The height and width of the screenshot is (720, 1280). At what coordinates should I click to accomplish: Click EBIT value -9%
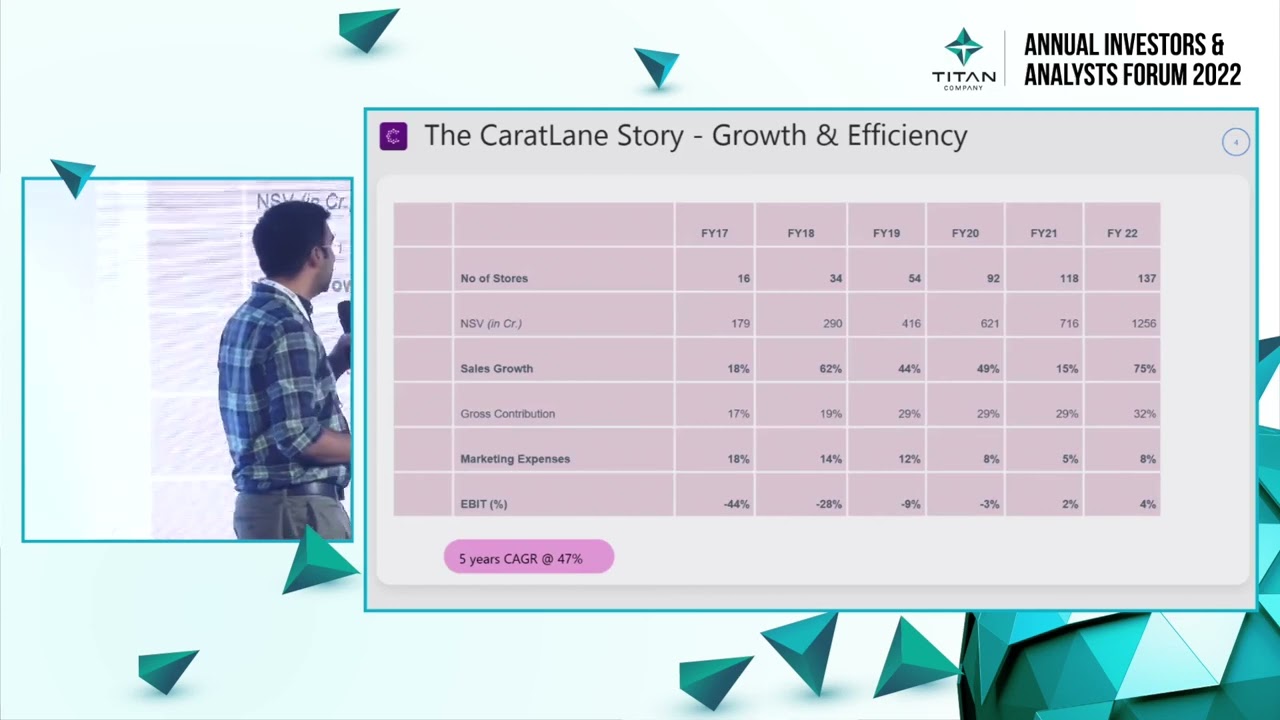[x=910, y=503]
